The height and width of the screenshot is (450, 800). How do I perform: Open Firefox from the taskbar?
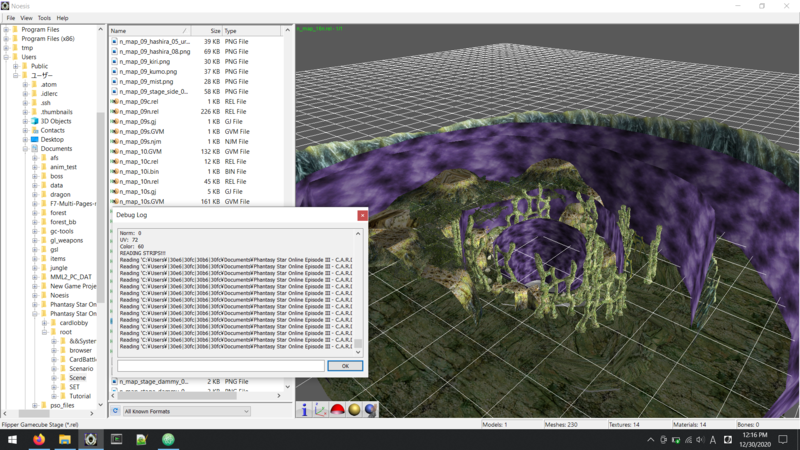tap(39, 439)
